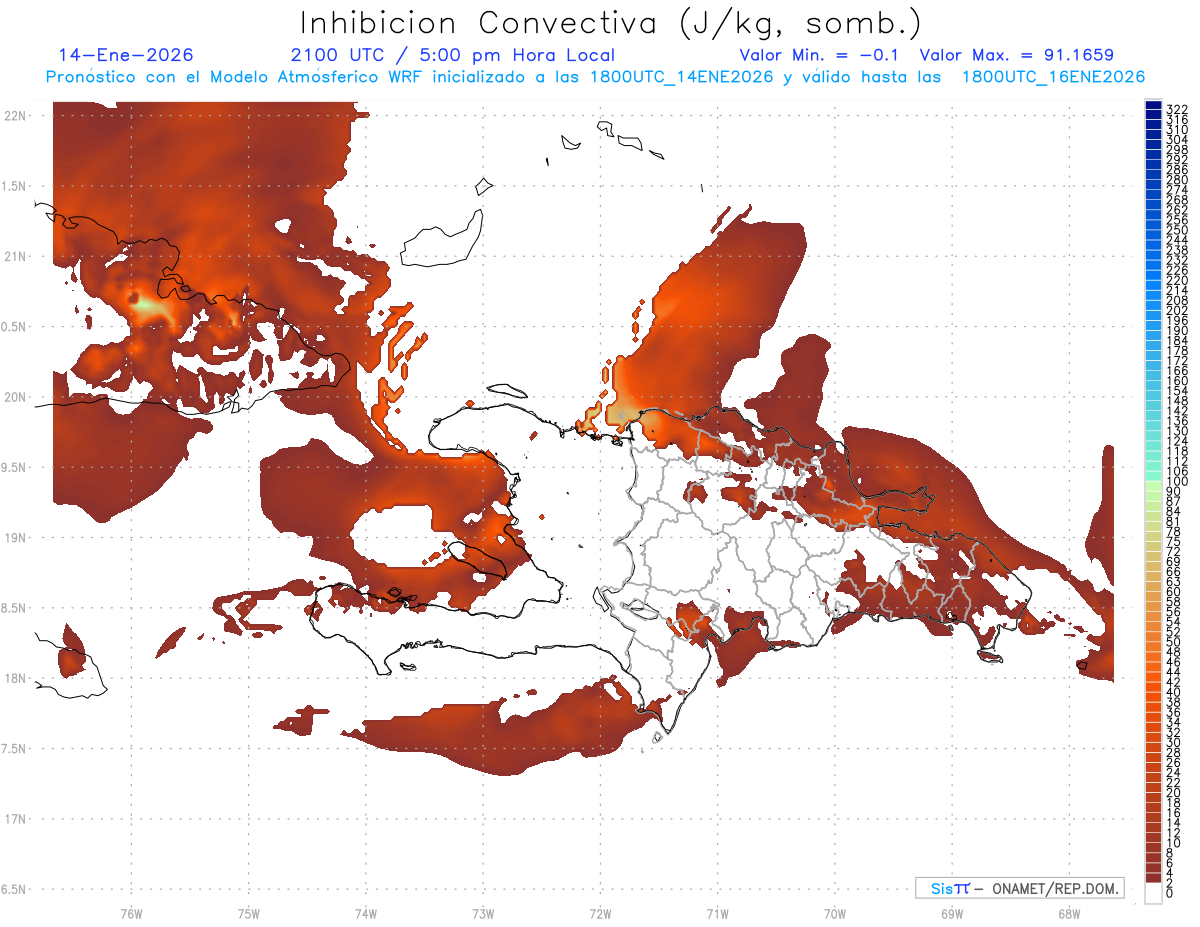Click the '72W' longitude label
Viewport: 1200px width, 927px height.
pyautogui.click(x=601, y=913)
